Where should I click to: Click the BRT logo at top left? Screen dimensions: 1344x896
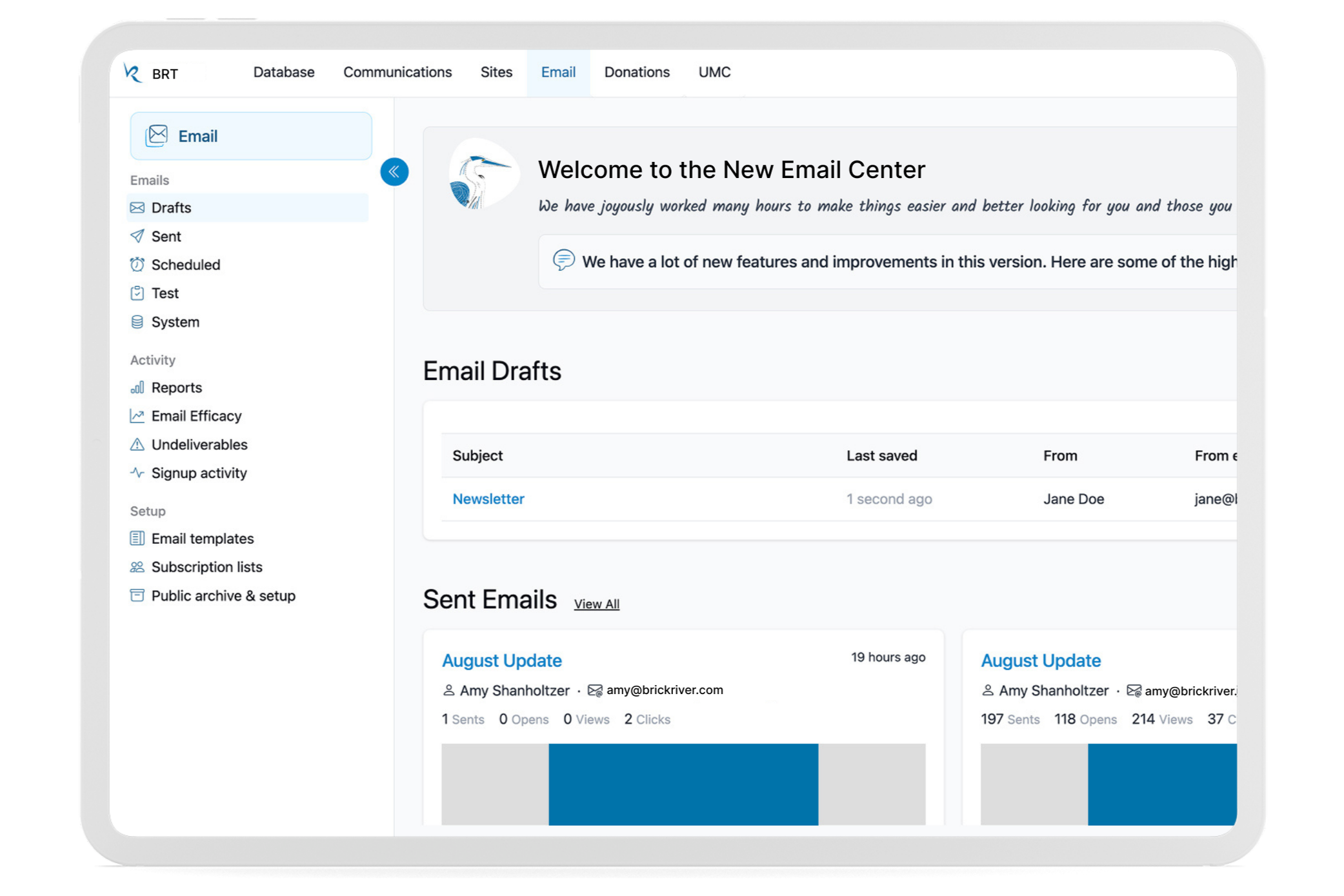click(x=134, y=74)
